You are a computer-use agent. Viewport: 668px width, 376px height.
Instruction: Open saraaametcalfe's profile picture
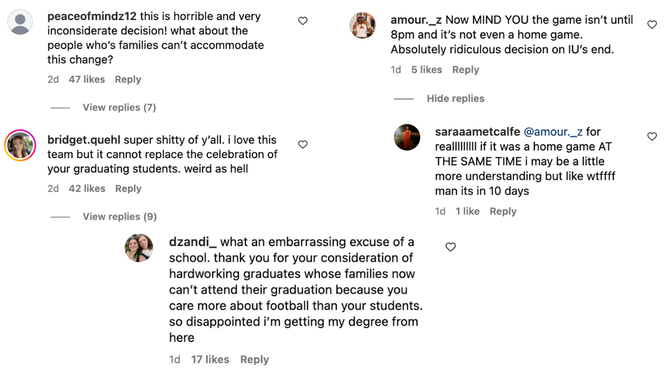(x=407, y=137)
